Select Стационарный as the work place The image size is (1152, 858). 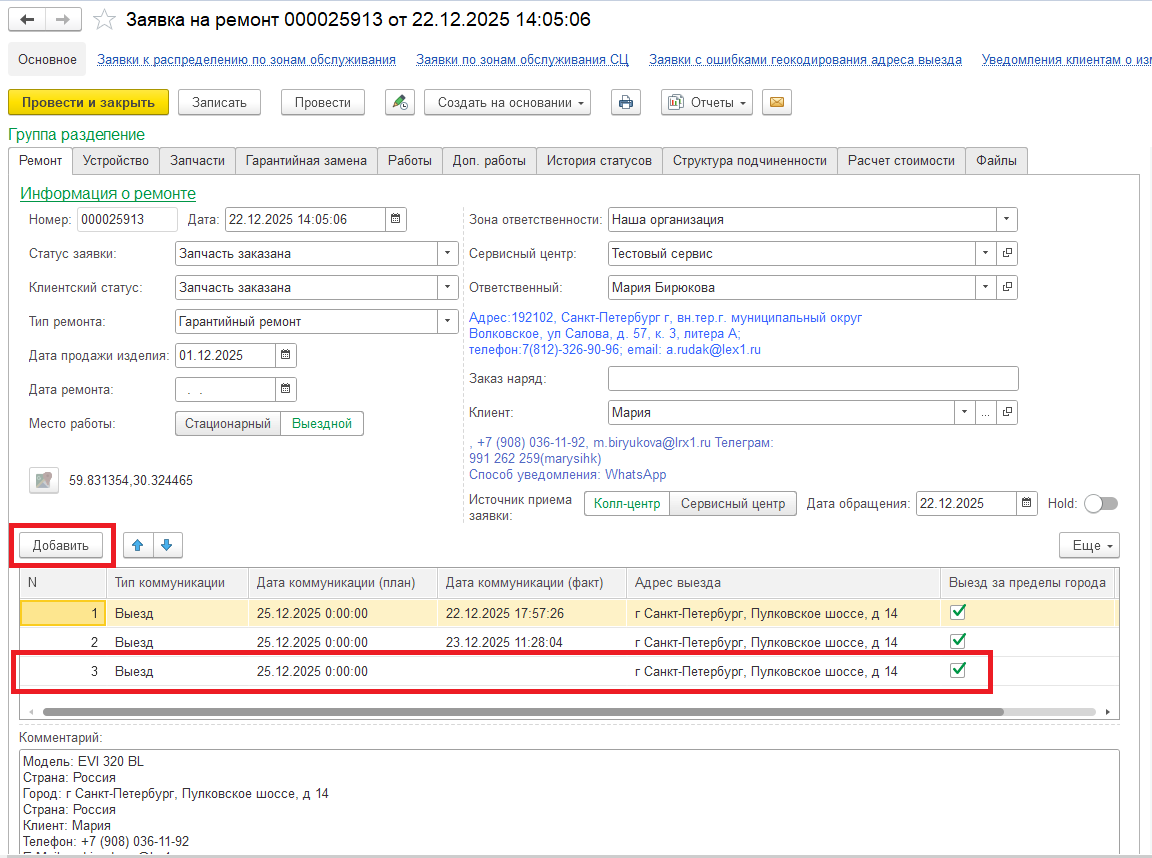click(227, 423)
